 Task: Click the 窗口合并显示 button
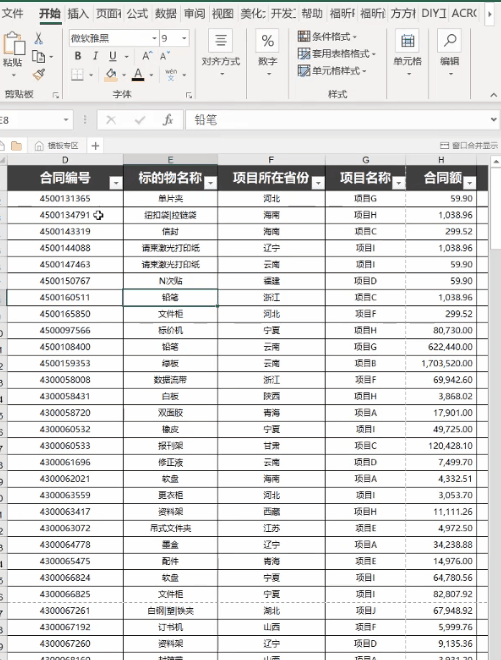469,146
